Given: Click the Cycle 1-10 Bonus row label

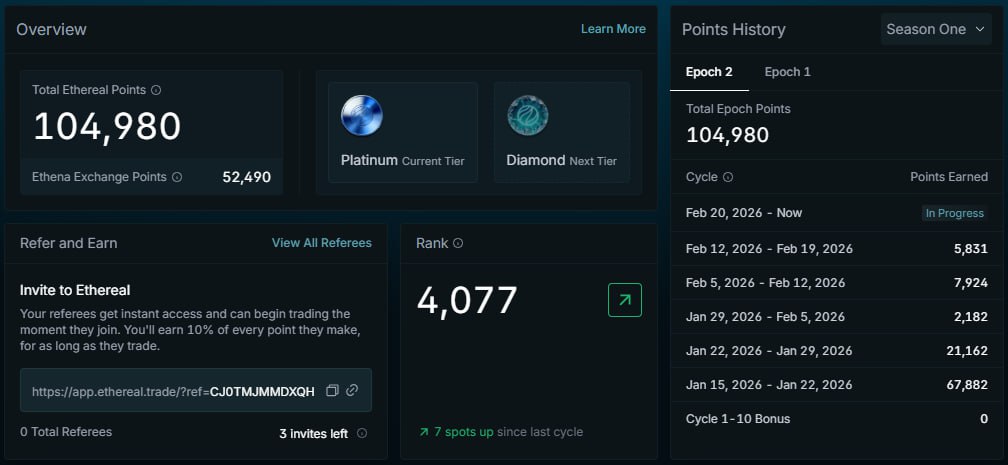Looking at the screenshot, I should [738, 419].
